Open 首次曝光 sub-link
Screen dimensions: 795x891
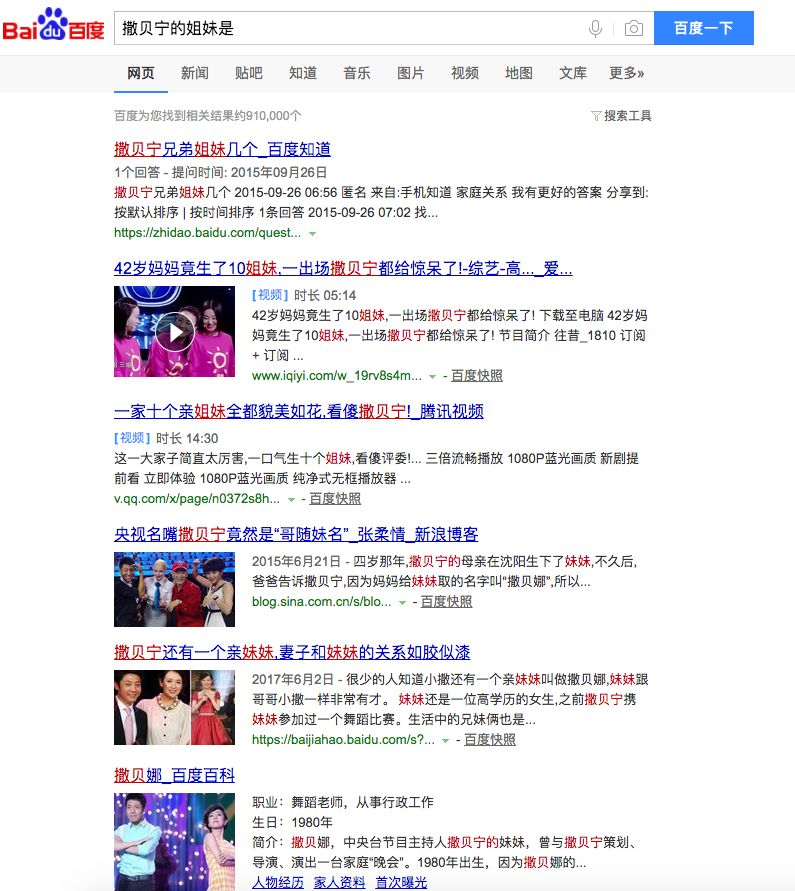401,882
